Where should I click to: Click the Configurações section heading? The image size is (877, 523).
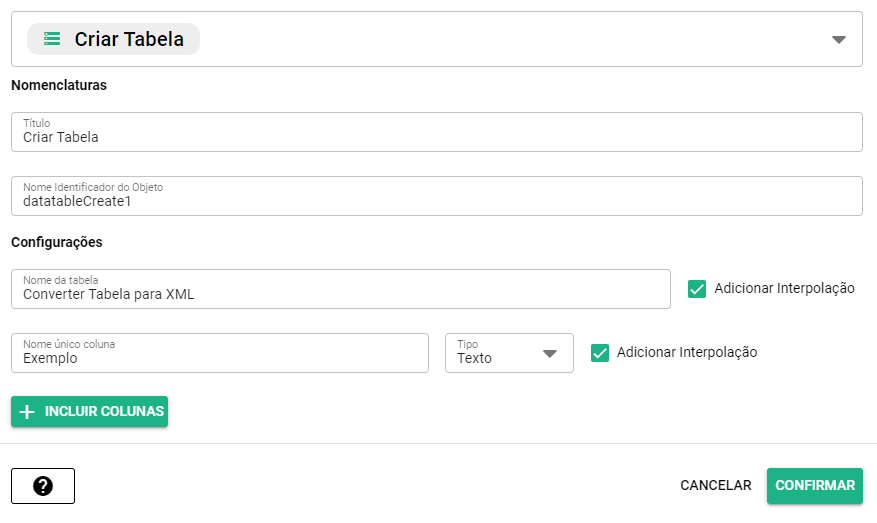coord(57,242)
